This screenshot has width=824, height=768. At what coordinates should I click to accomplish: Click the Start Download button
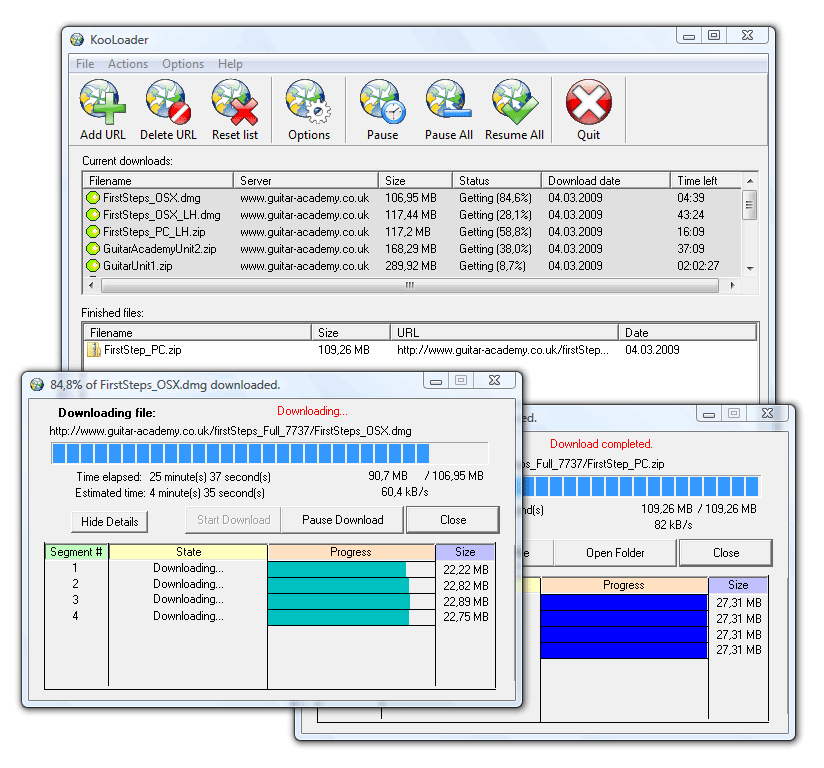coord(233,520)
